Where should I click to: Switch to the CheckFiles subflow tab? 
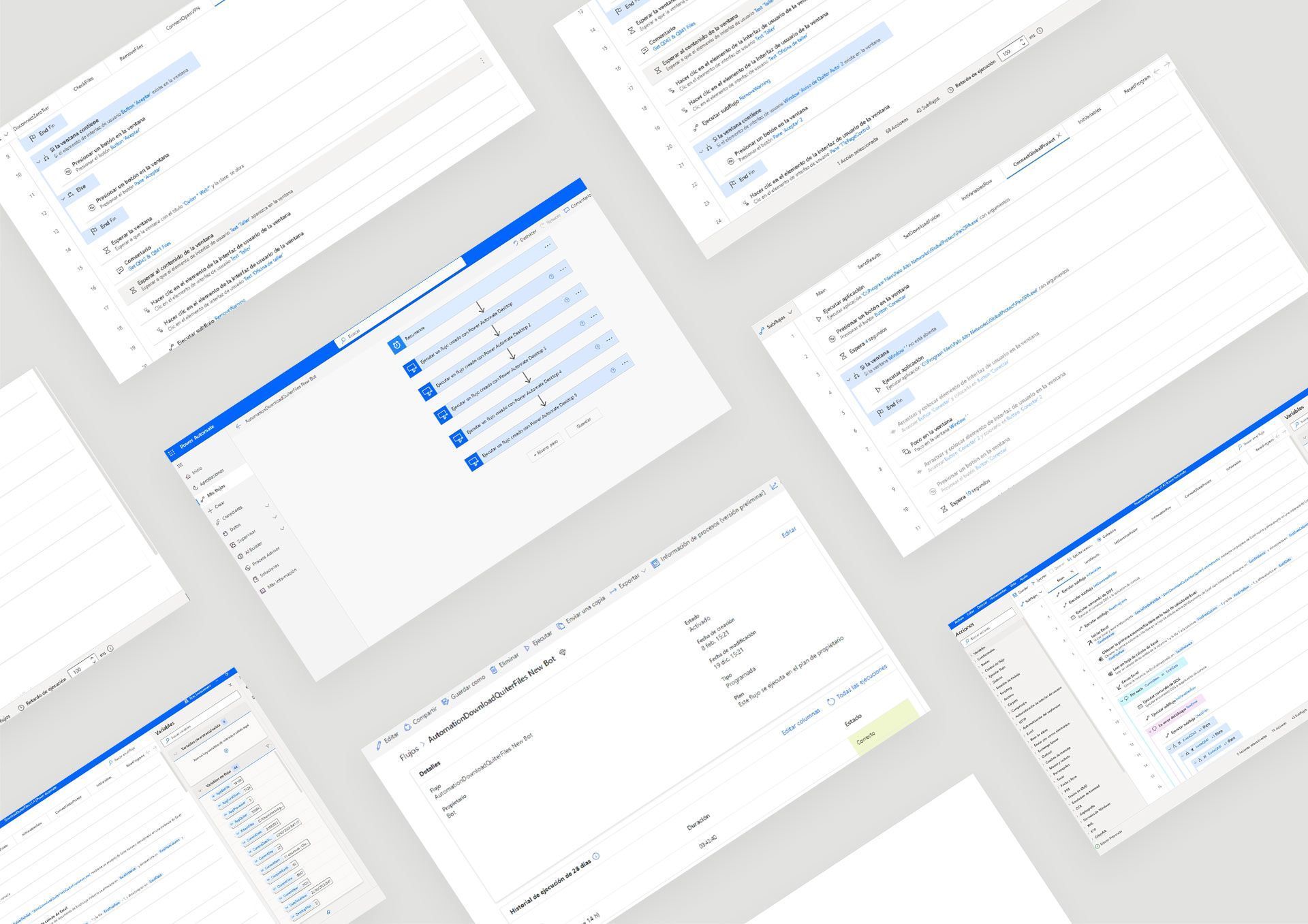(x=83, y=85)
